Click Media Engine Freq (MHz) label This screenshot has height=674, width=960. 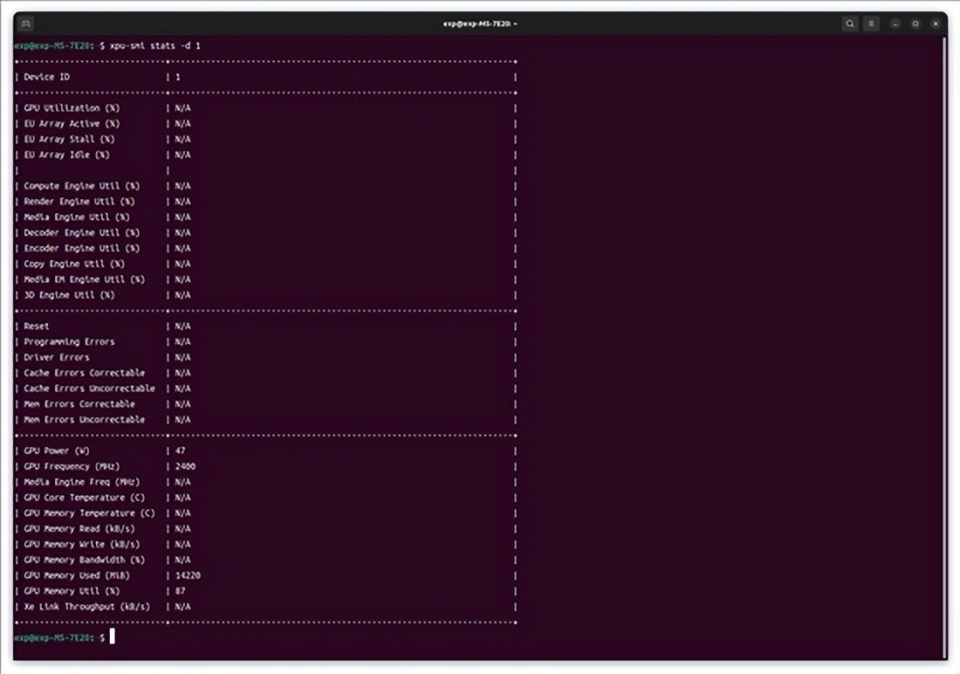click(81, 482)
